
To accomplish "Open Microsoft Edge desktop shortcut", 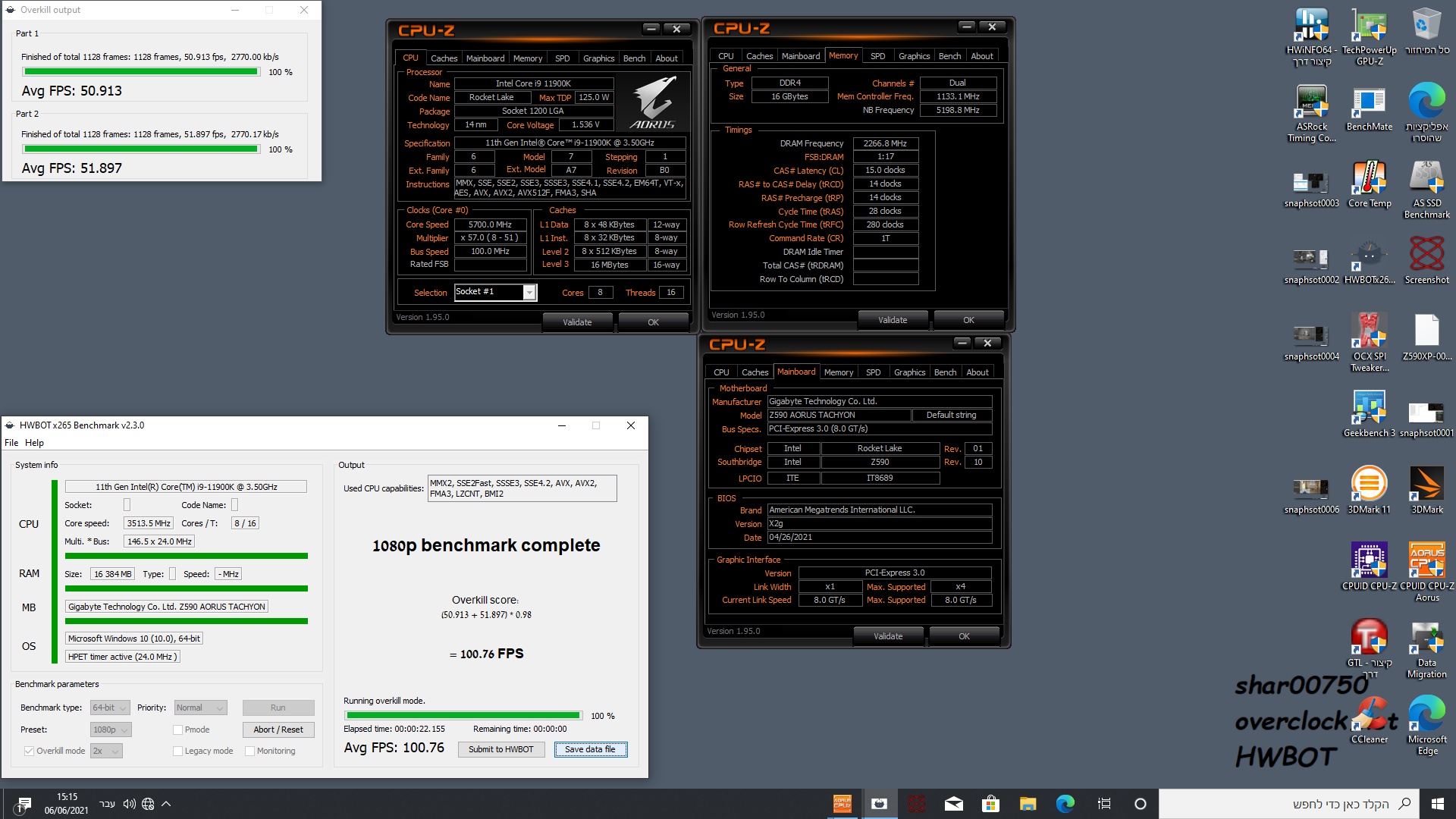I will coord(1426,725).
